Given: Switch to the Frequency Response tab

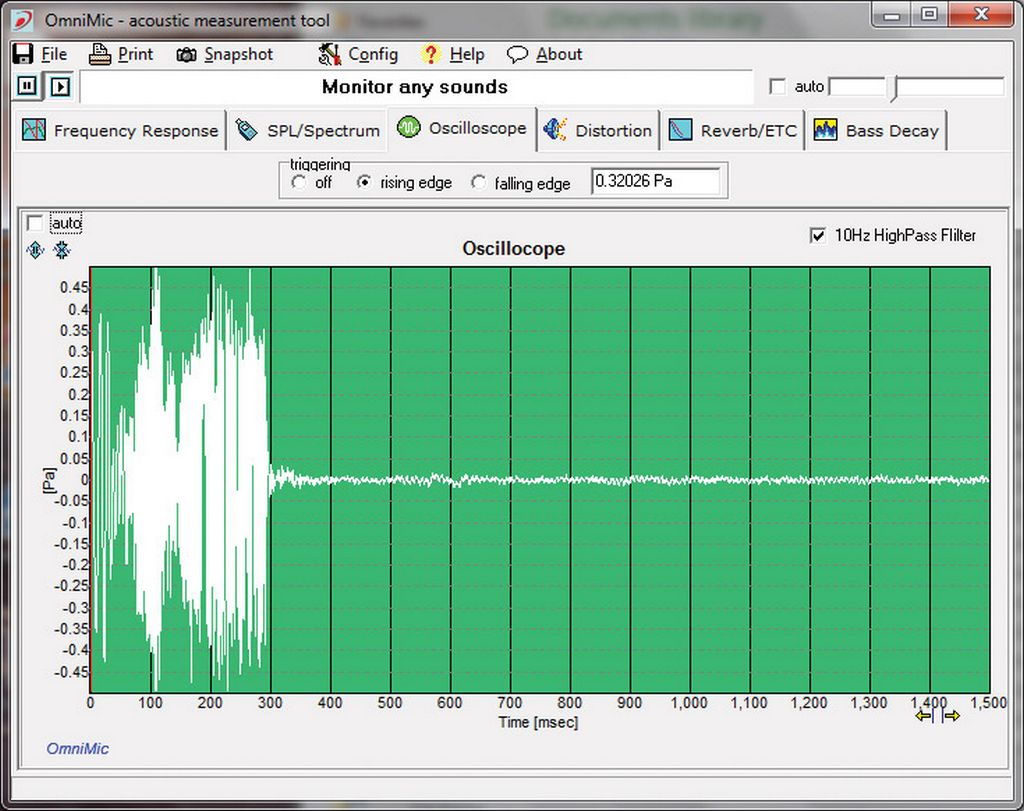Looking at the screenshot, I should click(x=121, y=131).
